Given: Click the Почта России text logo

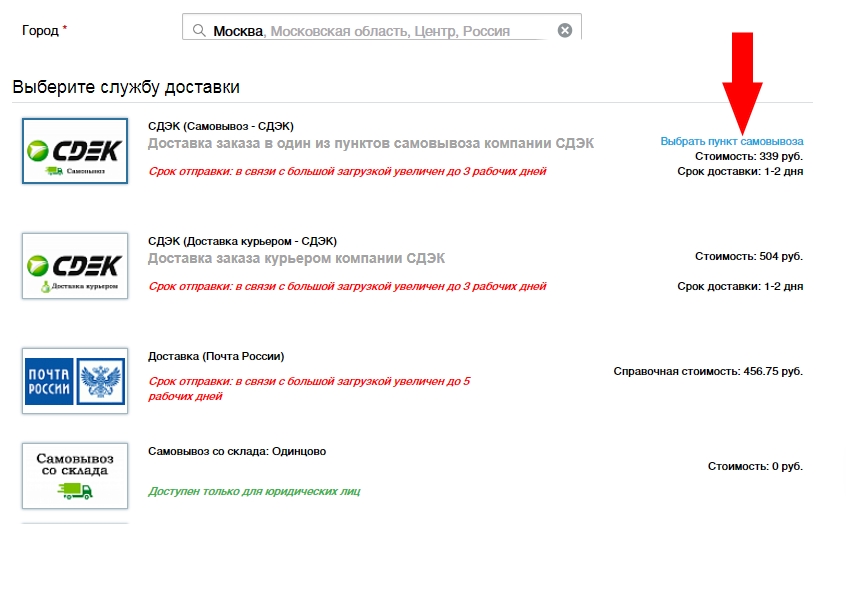Looking at the screenshot, I should tap(49, 381).
